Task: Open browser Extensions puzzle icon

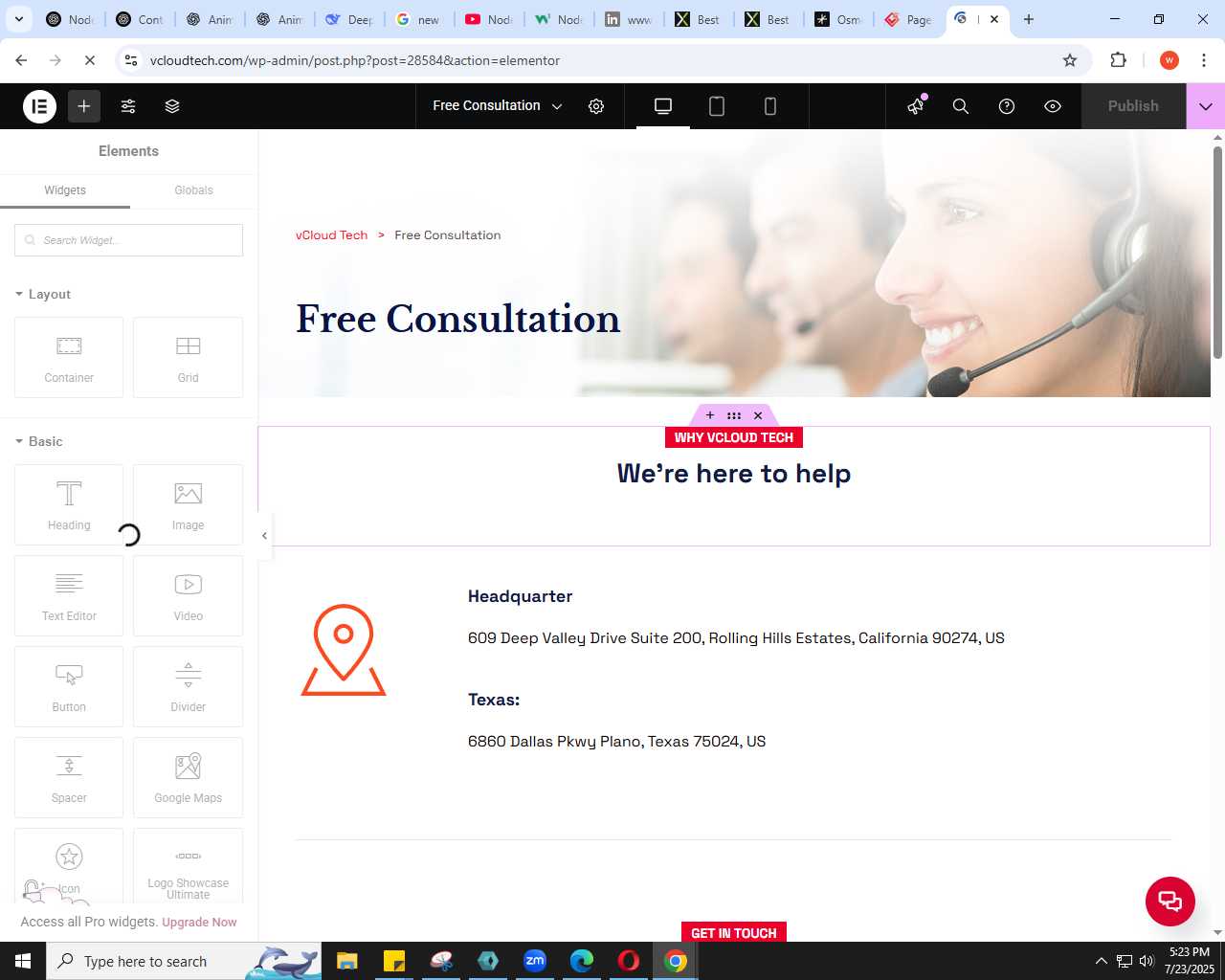Action: [1118, 60]
